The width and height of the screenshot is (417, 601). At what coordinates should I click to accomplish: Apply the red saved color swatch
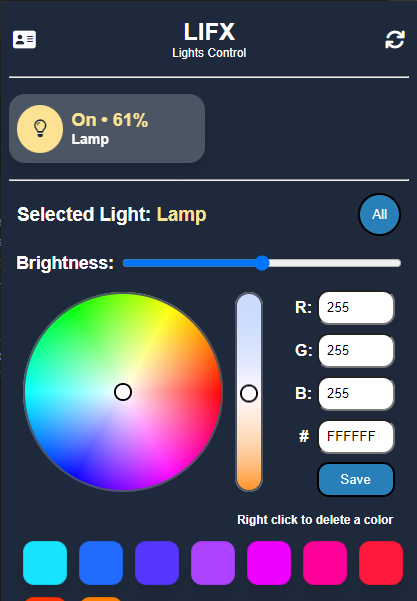pyautogui.click(x=381, y=563)
